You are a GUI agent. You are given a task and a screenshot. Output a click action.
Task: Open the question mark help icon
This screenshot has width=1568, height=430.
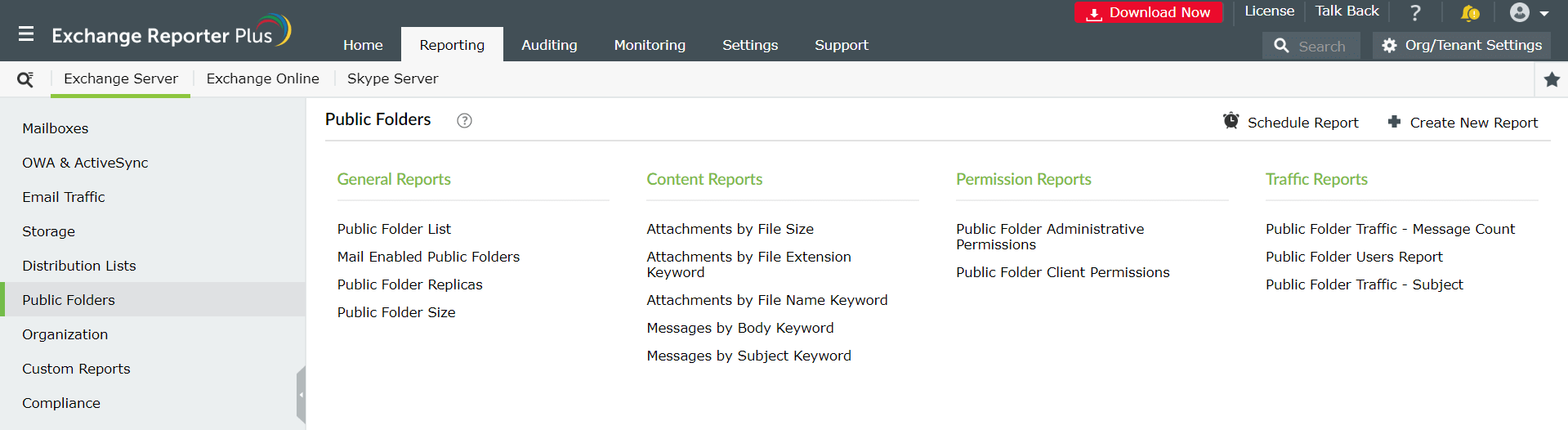pos(1415,13)
